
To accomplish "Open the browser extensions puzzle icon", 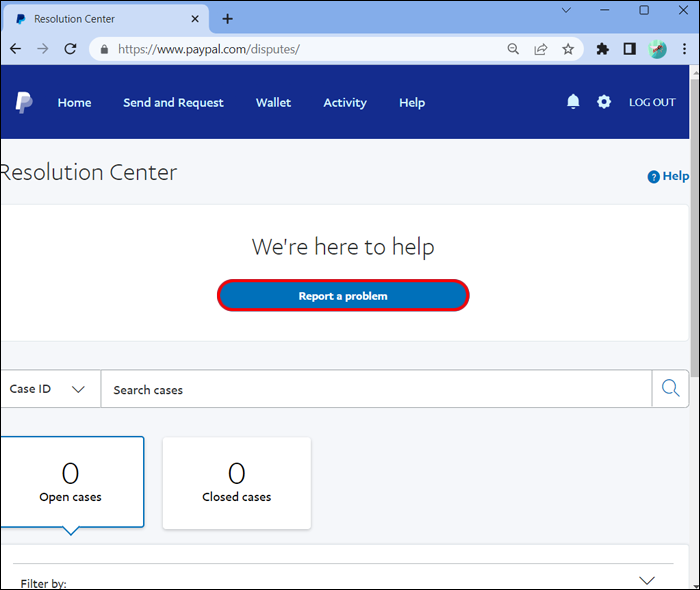I will (x=602, y=49).
